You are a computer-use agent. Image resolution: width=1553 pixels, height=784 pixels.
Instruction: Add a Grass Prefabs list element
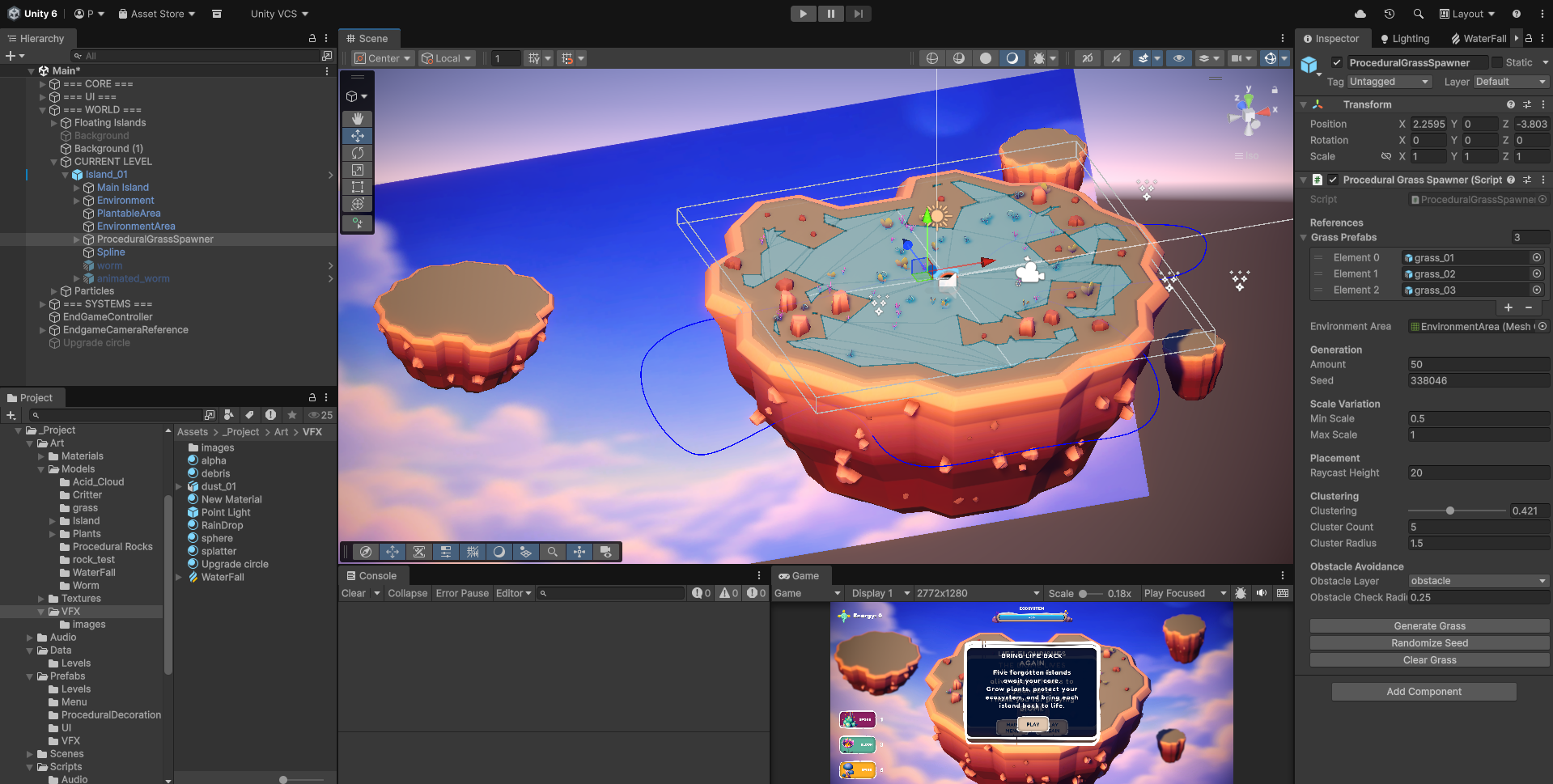point(1508,307)
